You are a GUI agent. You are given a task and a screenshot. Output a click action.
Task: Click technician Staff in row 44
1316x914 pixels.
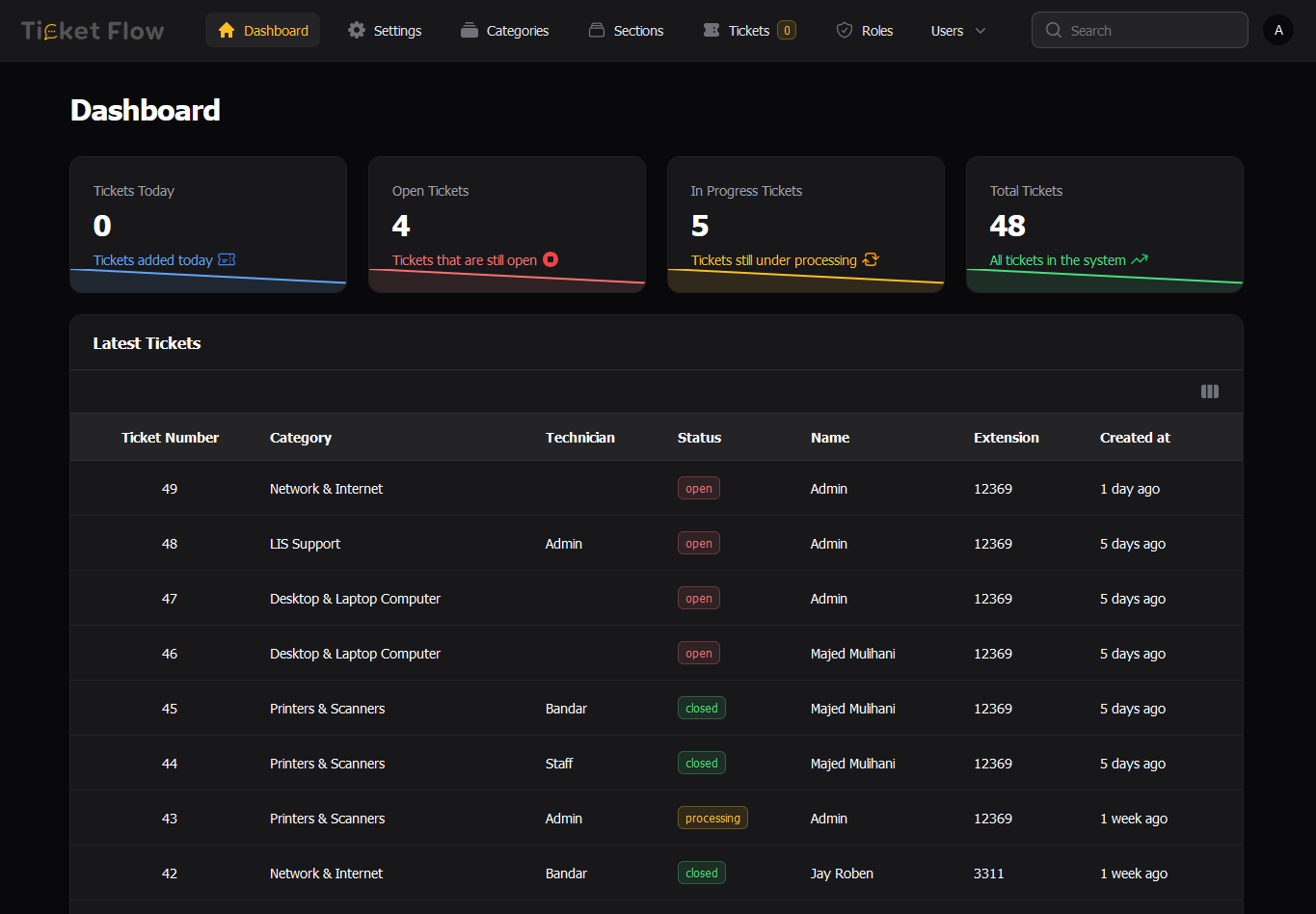tap(559, 764)
